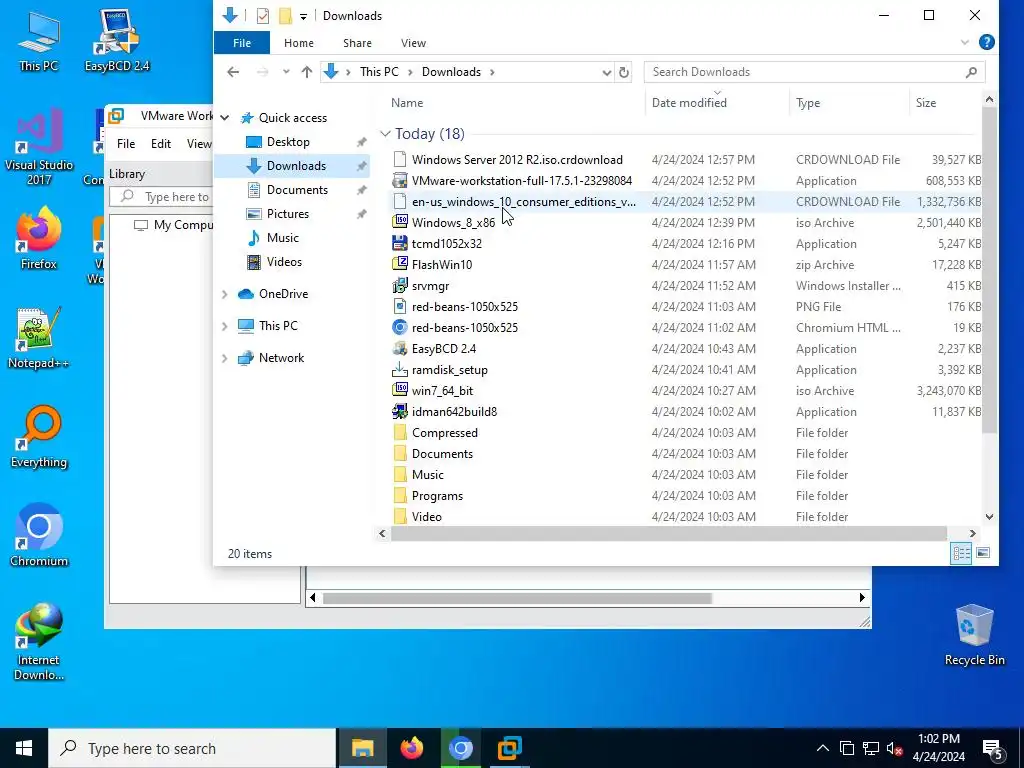The height and width of the screenshot is (768, 1024).
Task: Click This PC in address breadcrumb
Action: [379, 72]
